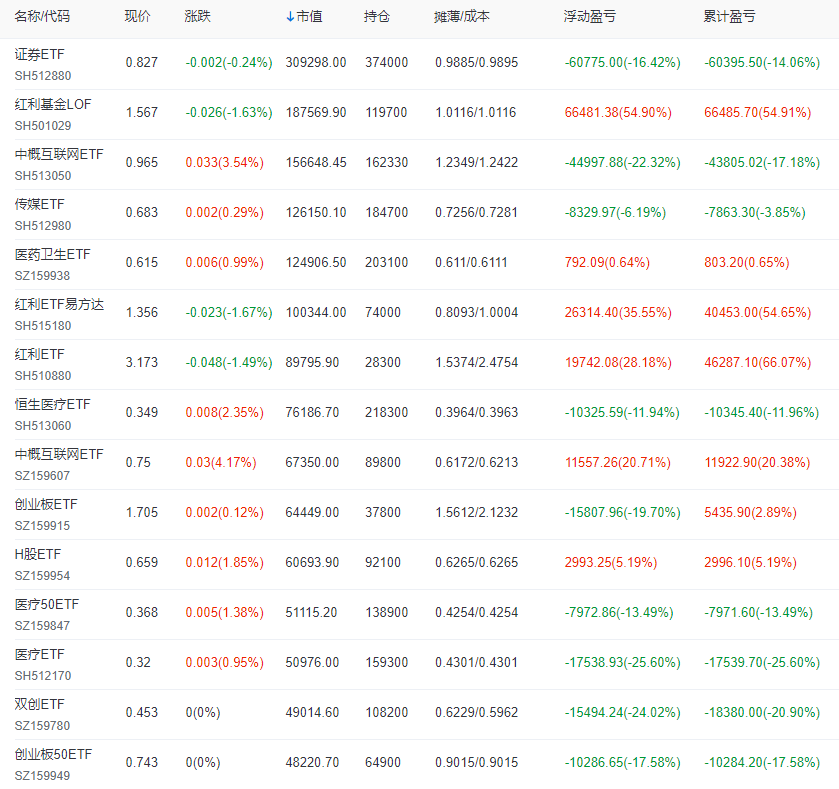Select position 218300

386,413
